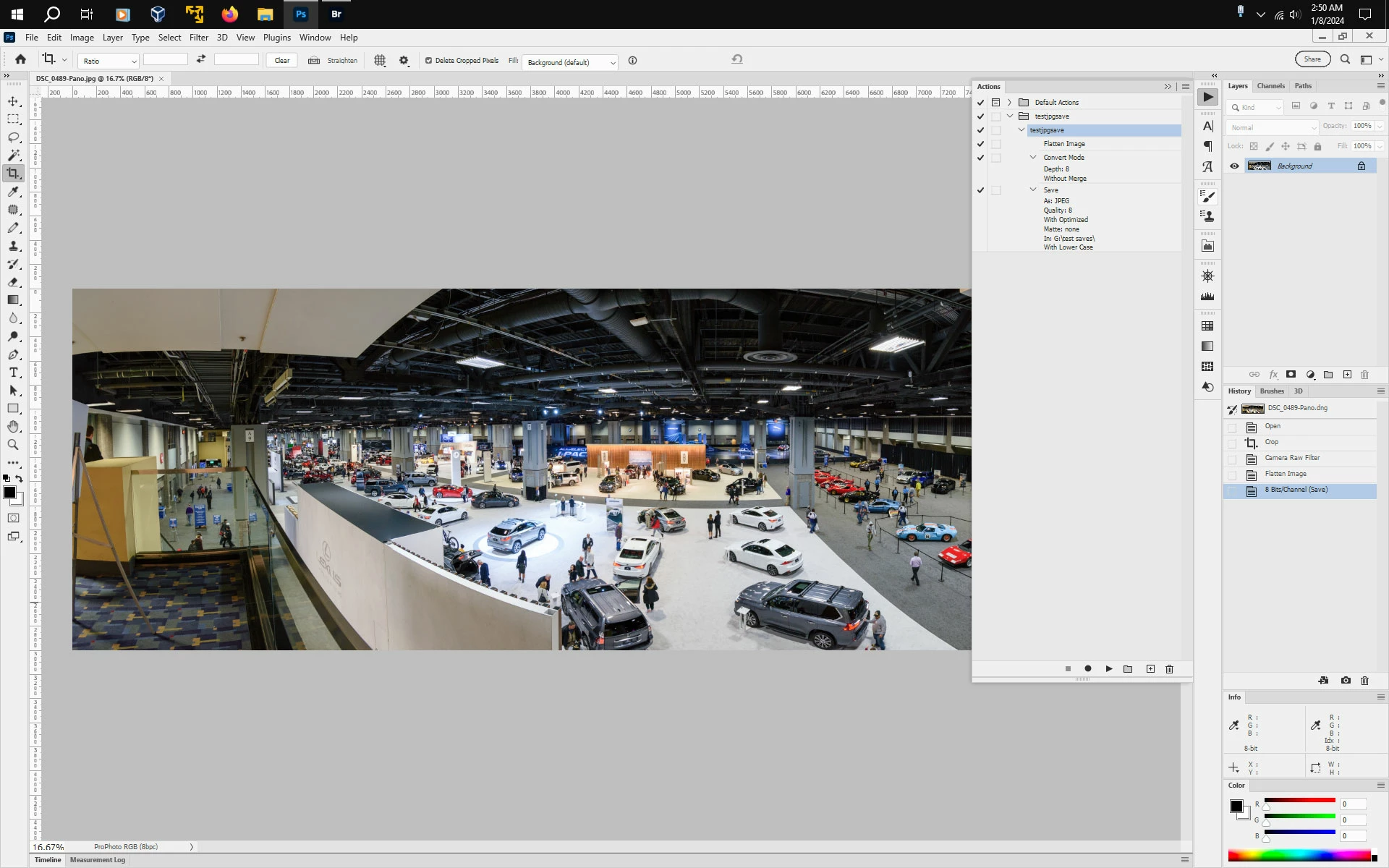Open the crop Ratio preset dropdown

click(109, 61)
